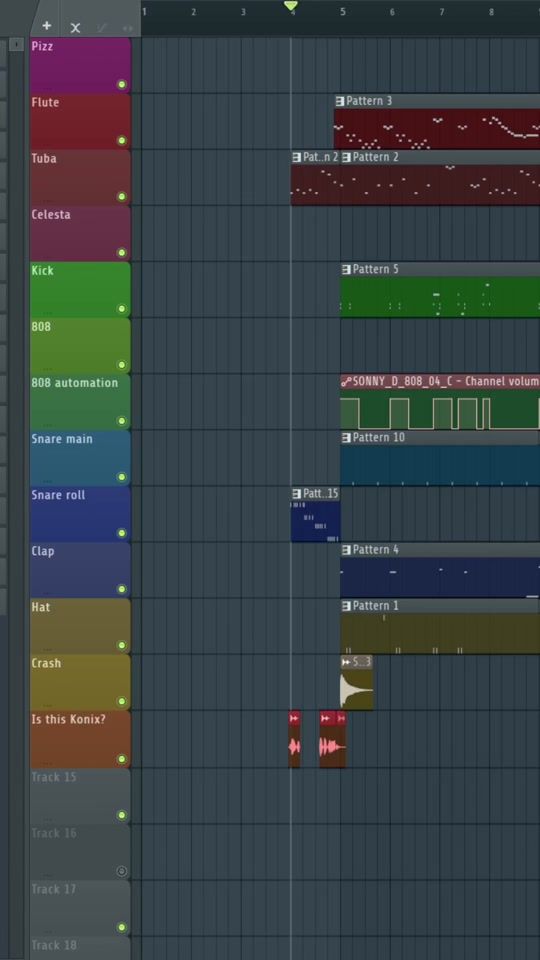Image resolution: width=540 pixels, height=960 pixels.
Task: Select the 808 automation track name
Action: (x=75, y=383)
